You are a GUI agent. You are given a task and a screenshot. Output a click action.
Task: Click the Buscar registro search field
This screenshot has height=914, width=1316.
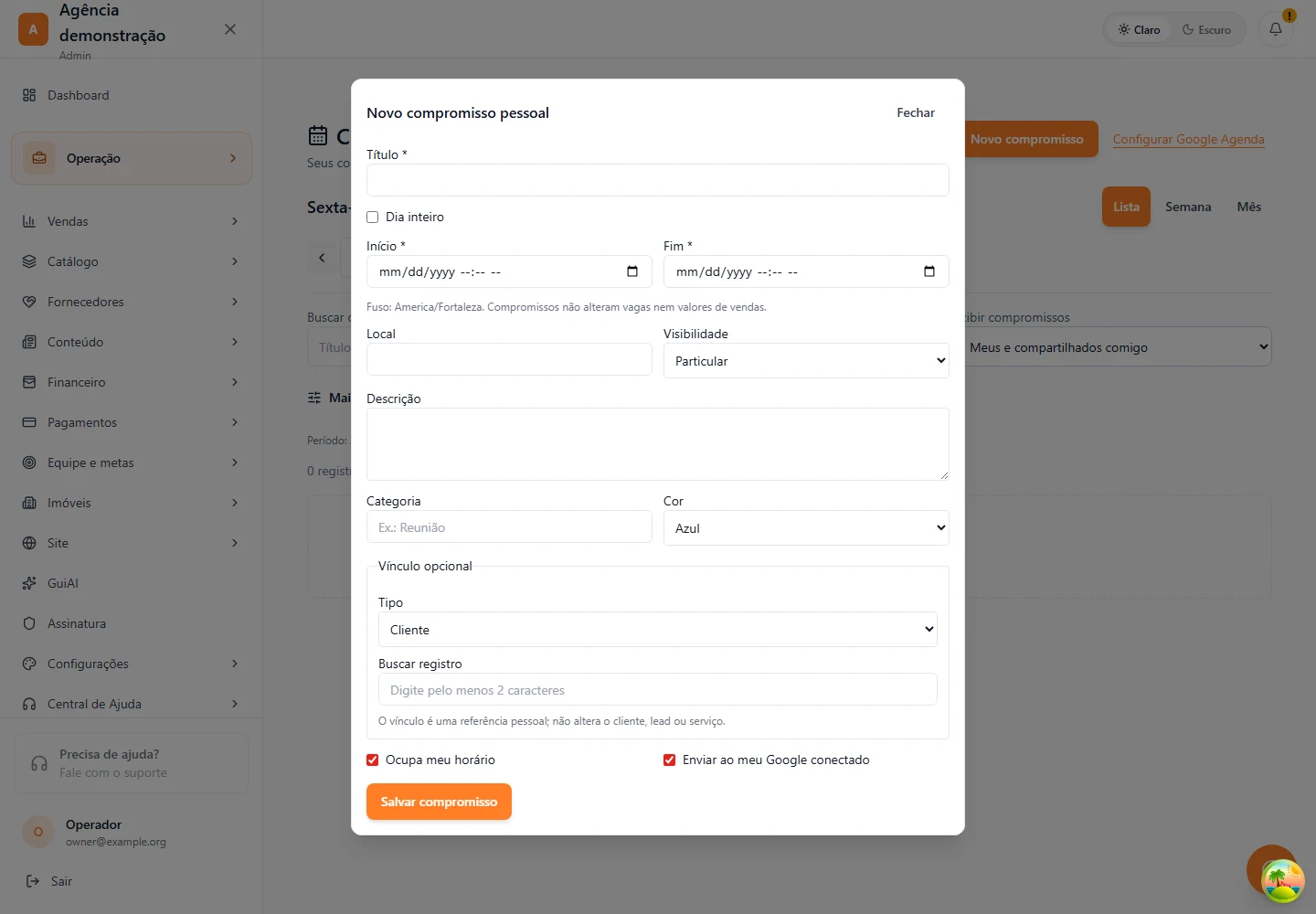(658, 690)
